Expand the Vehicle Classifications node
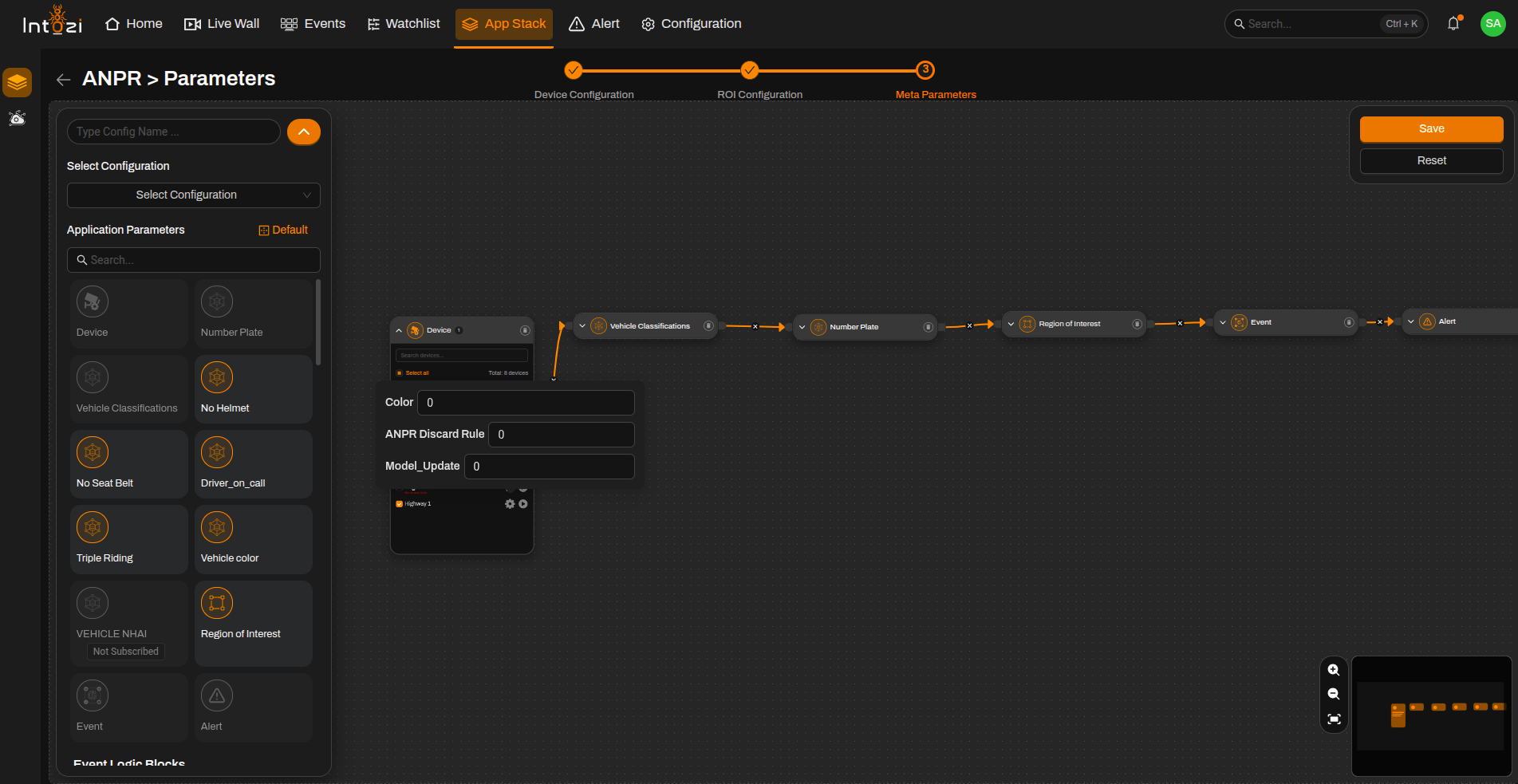1518x784 pixels. [x=582, y=326]
